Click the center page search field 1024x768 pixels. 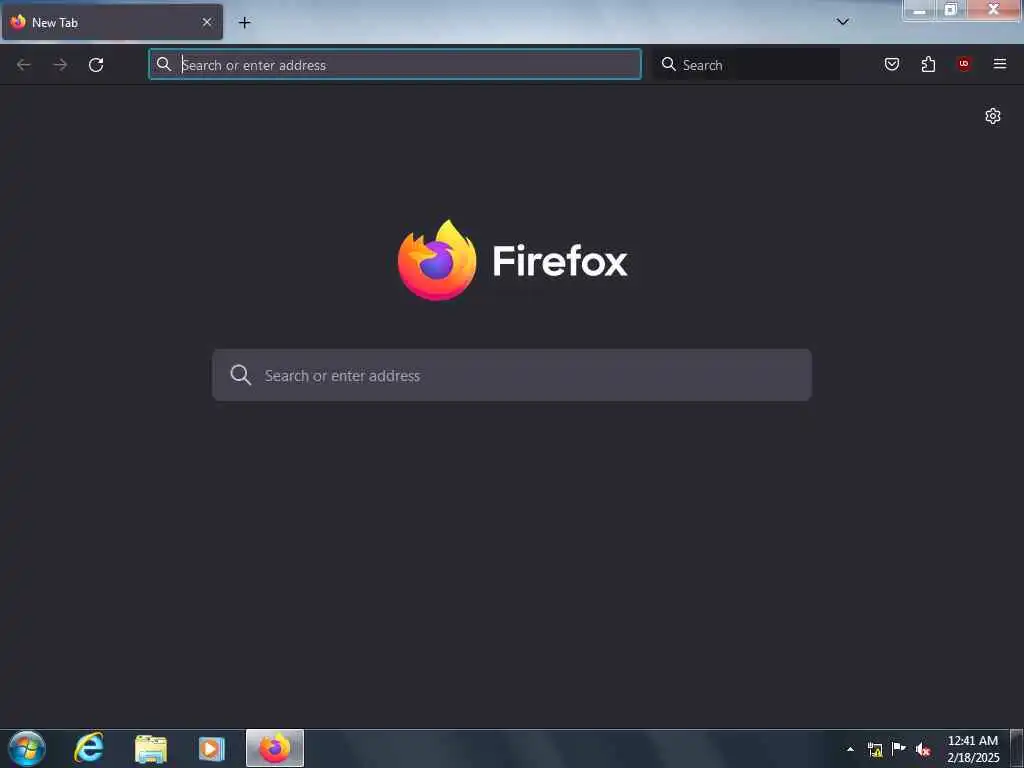512,375
